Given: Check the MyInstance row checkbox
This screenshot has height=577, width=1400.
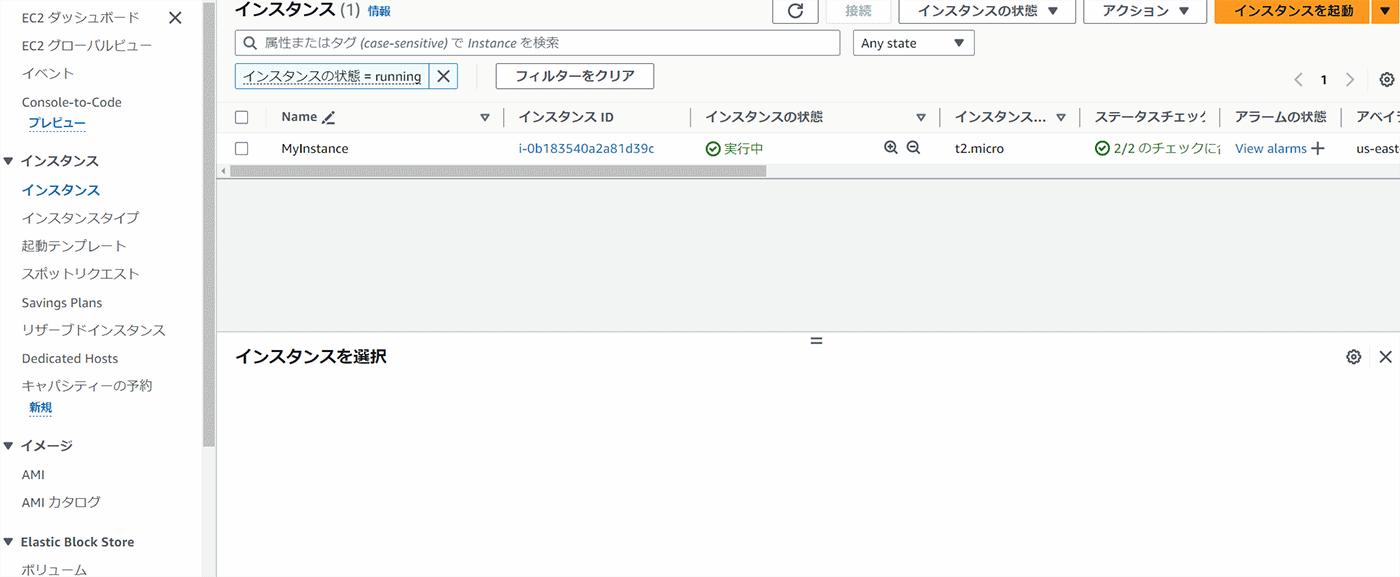Looking at the screenshot, I should point(241,148).
